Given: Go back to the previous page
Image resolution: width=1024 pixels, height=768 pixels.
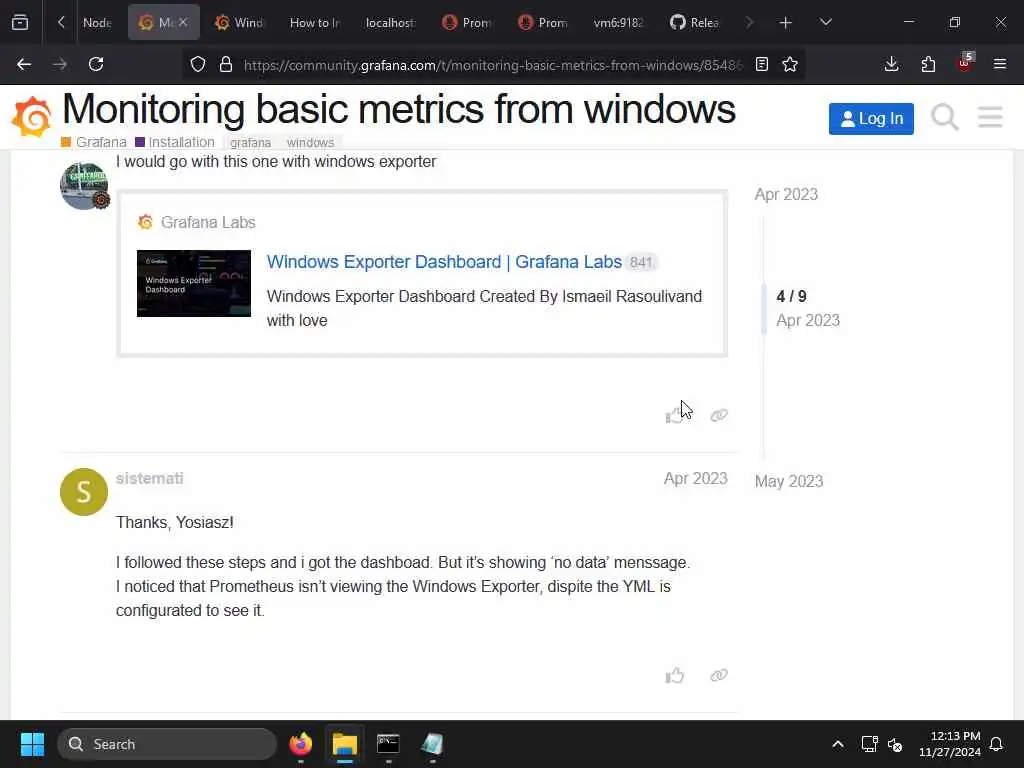Looking at the screenshot, I should click(24, 64).
